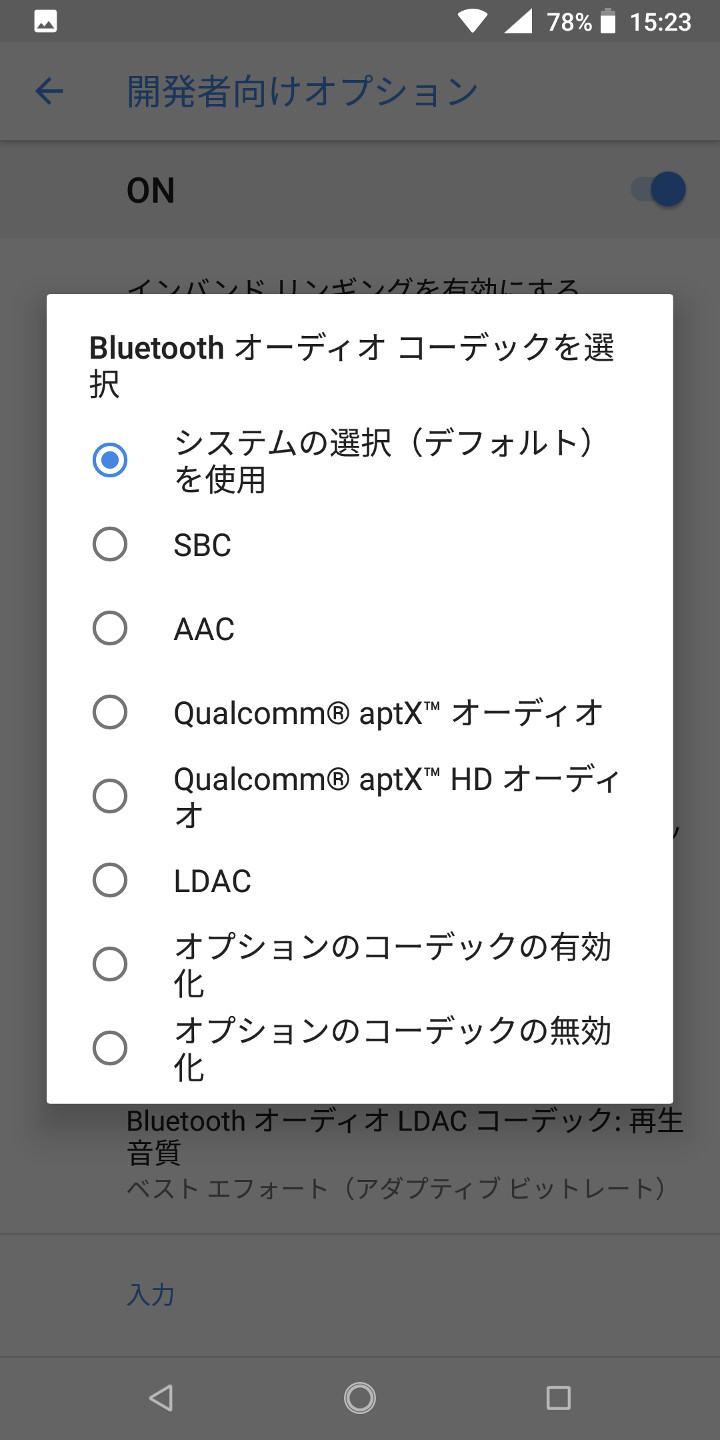Tap the battery status icon

click(608, 21)
